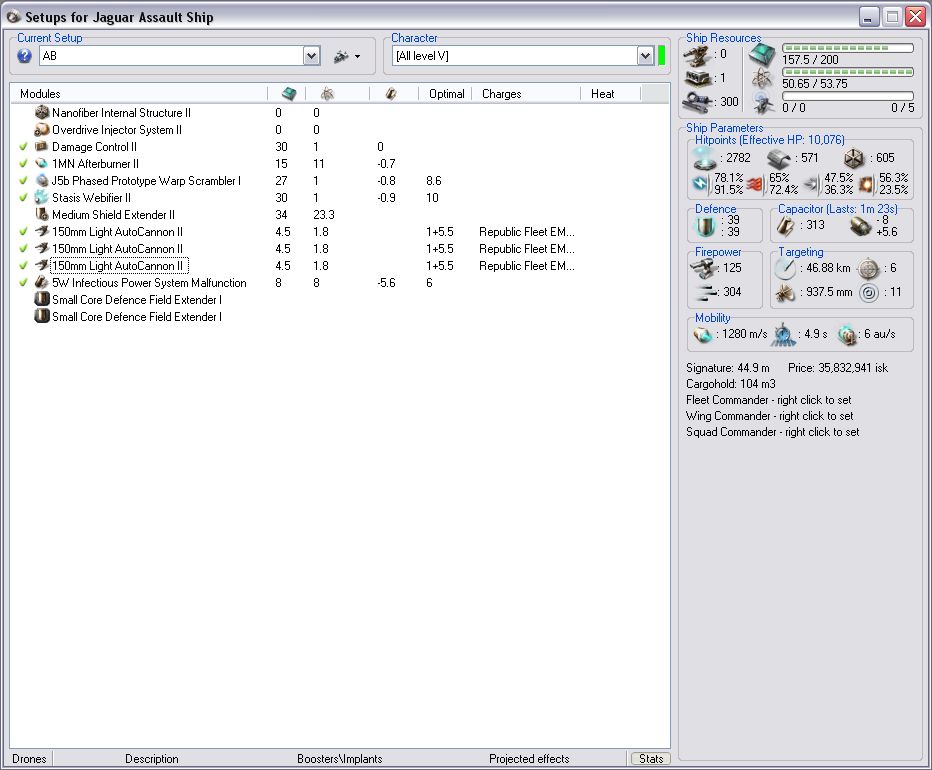Image resolution: width=932 pixels, height=770 pixels.
Task: Select the second Small Core Defence Field Extender I
Action: coord(137,317)
